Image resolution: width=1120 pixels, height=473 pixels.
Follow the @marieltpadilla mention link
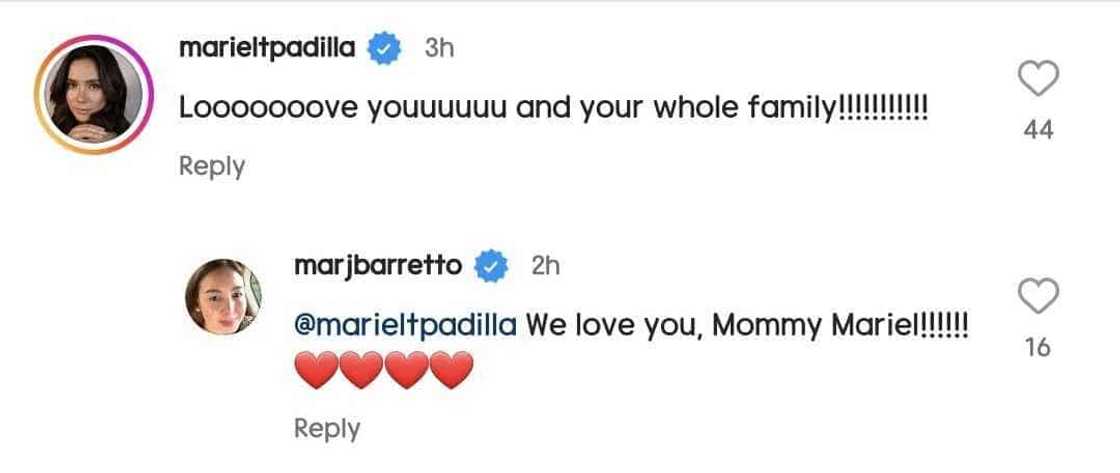point(405,325)
